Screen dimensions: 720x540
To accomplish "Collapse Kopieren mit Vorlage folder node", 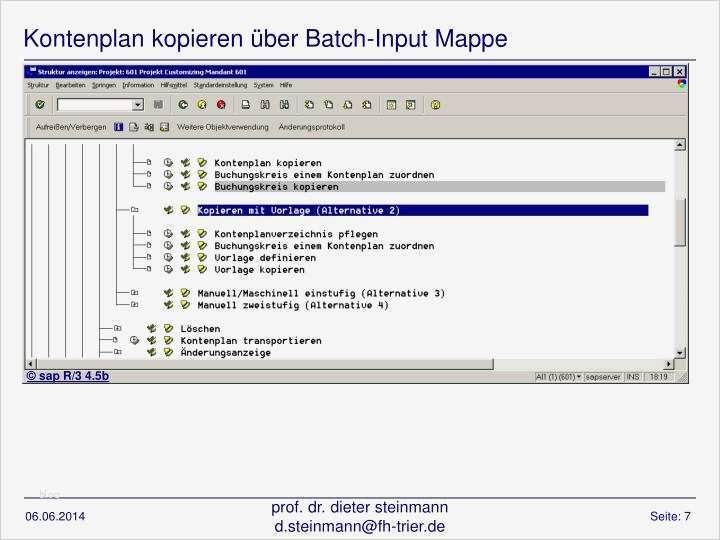I will coord(134,210).
